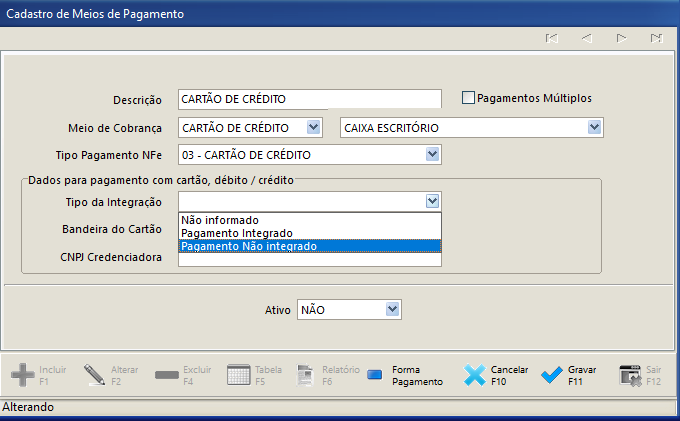The image size is (680, 421).
Task: Expand the Tipo Pagamento NFe dropdown
Action: pyautogui.click(x=432, y=154)
